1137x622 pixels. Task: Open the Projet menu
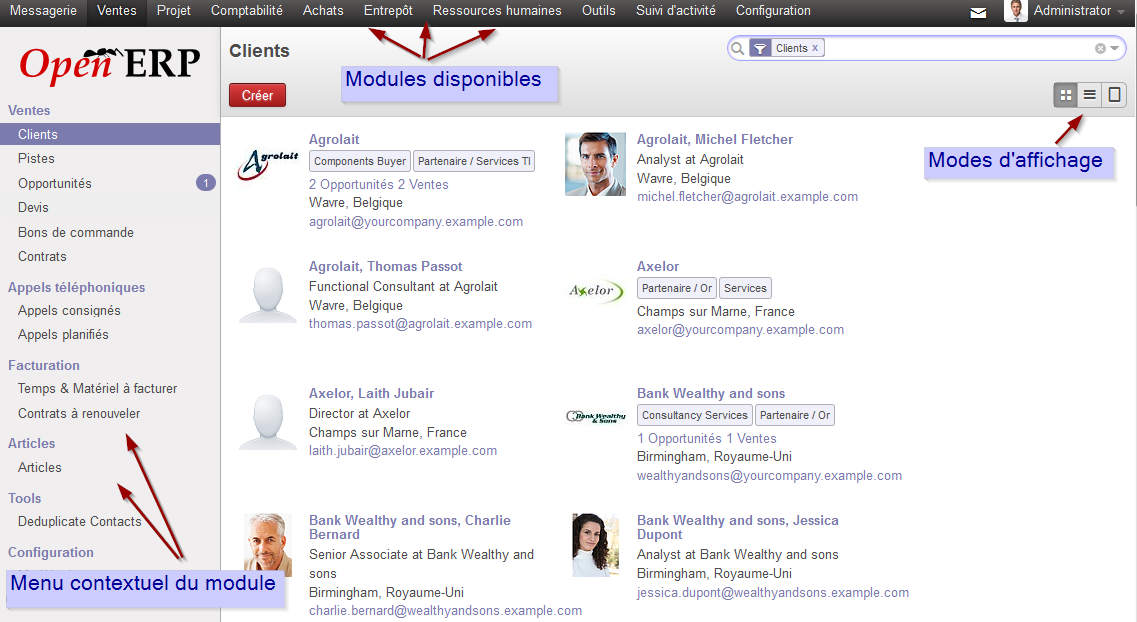click(x=174, y=11)
